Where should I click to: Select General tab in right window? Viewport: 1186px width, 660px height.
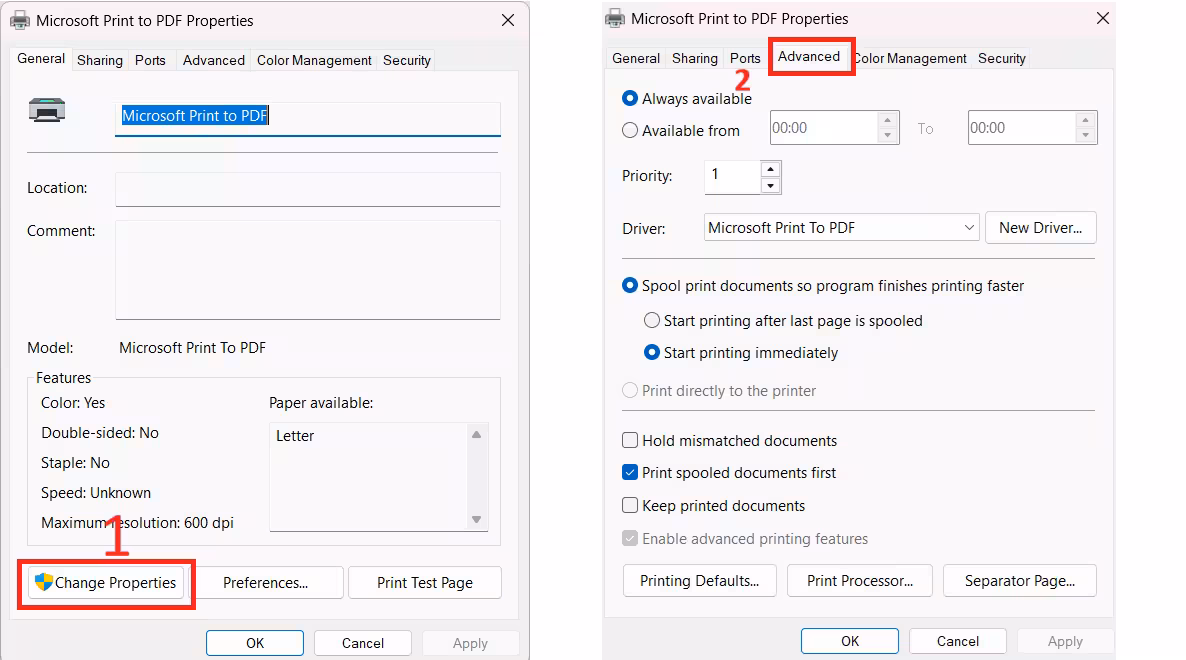tap(636, 58)
